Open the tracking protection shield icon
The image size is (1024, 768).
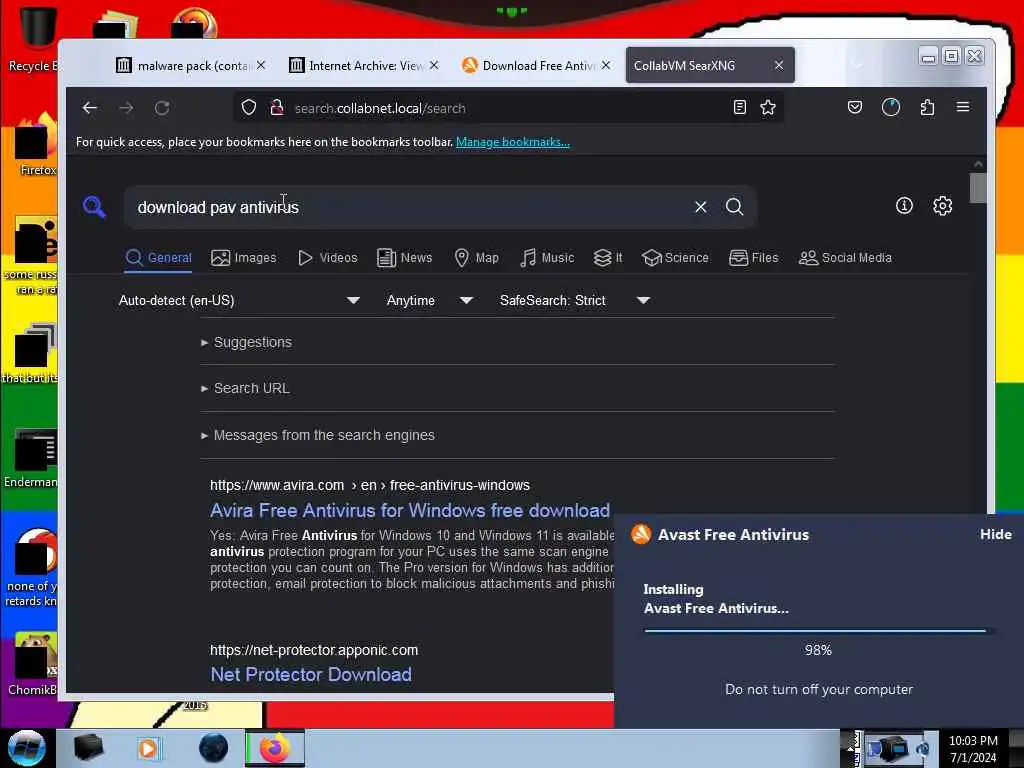click(x=249, y=108)
